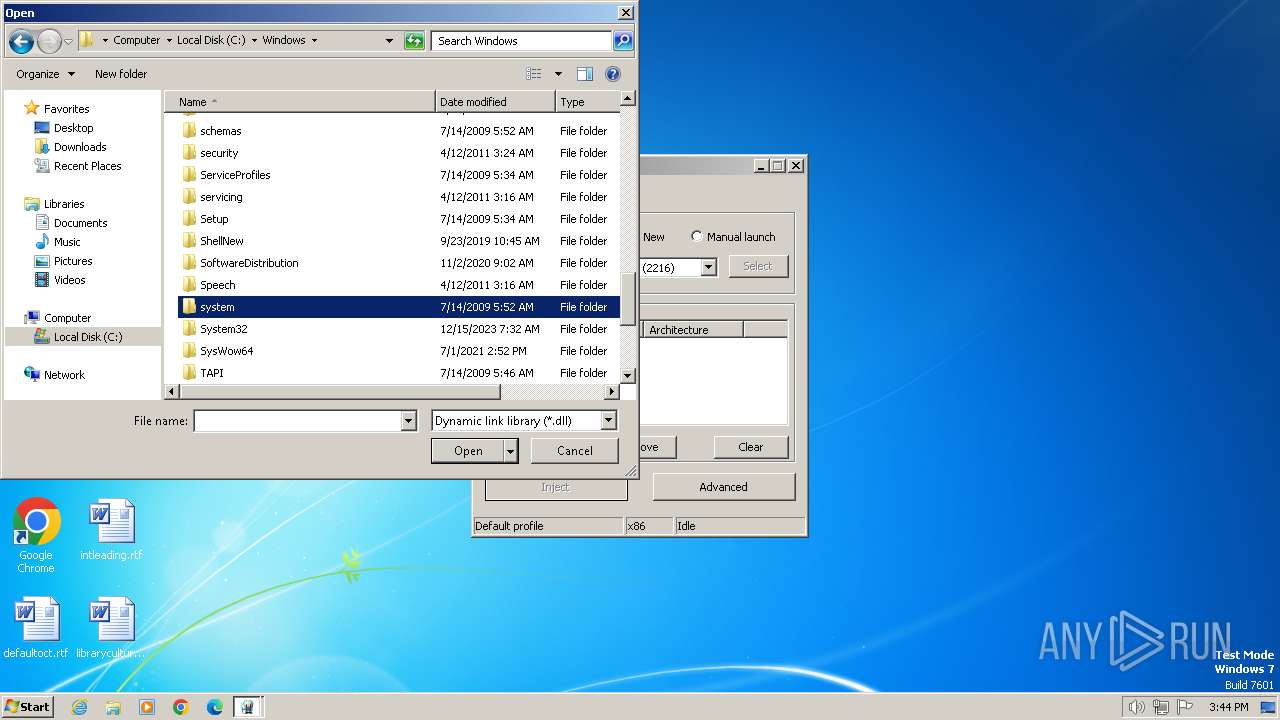Screen dimensions: 1280x720
Task: Open Recent Places in the navigation pane
Action: click(87, 166)
